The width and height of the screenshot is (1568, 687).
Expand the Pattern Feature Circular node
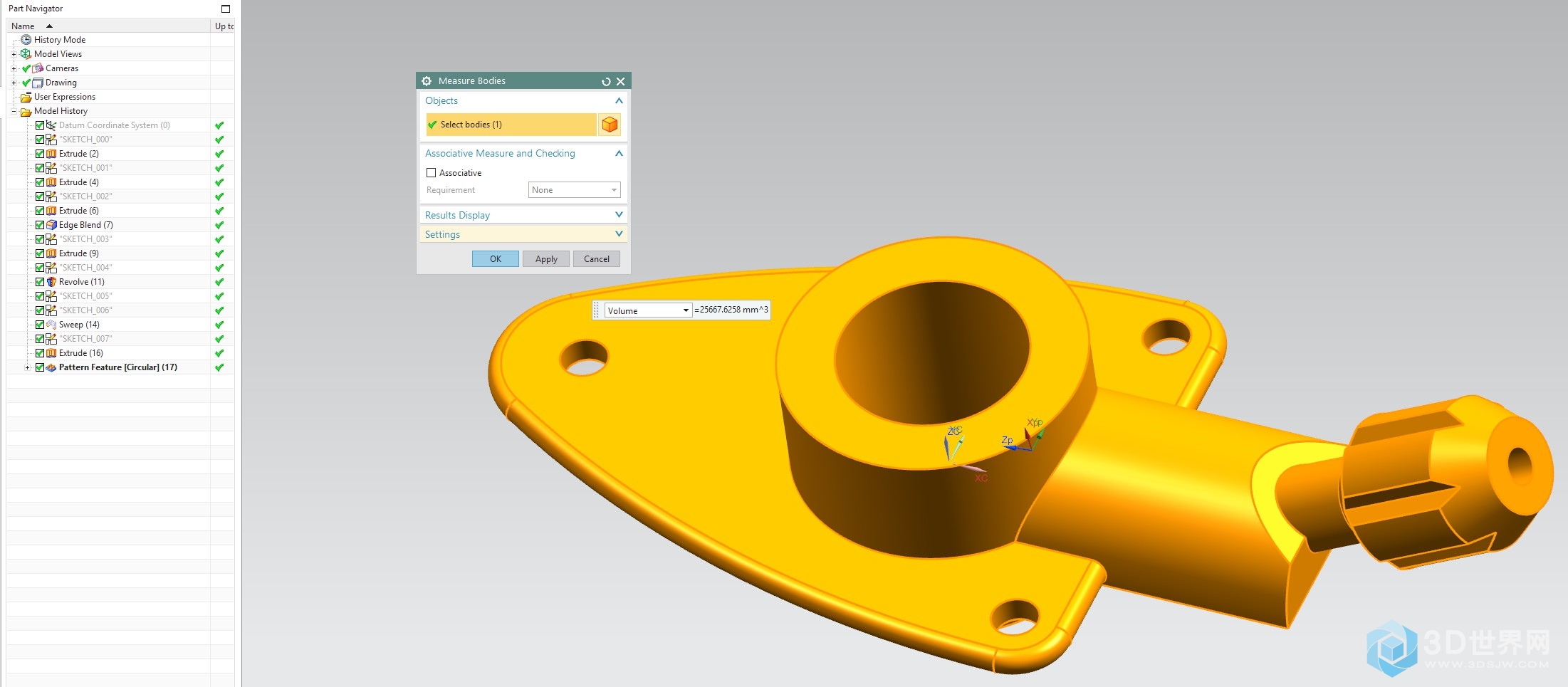[28, 367]
